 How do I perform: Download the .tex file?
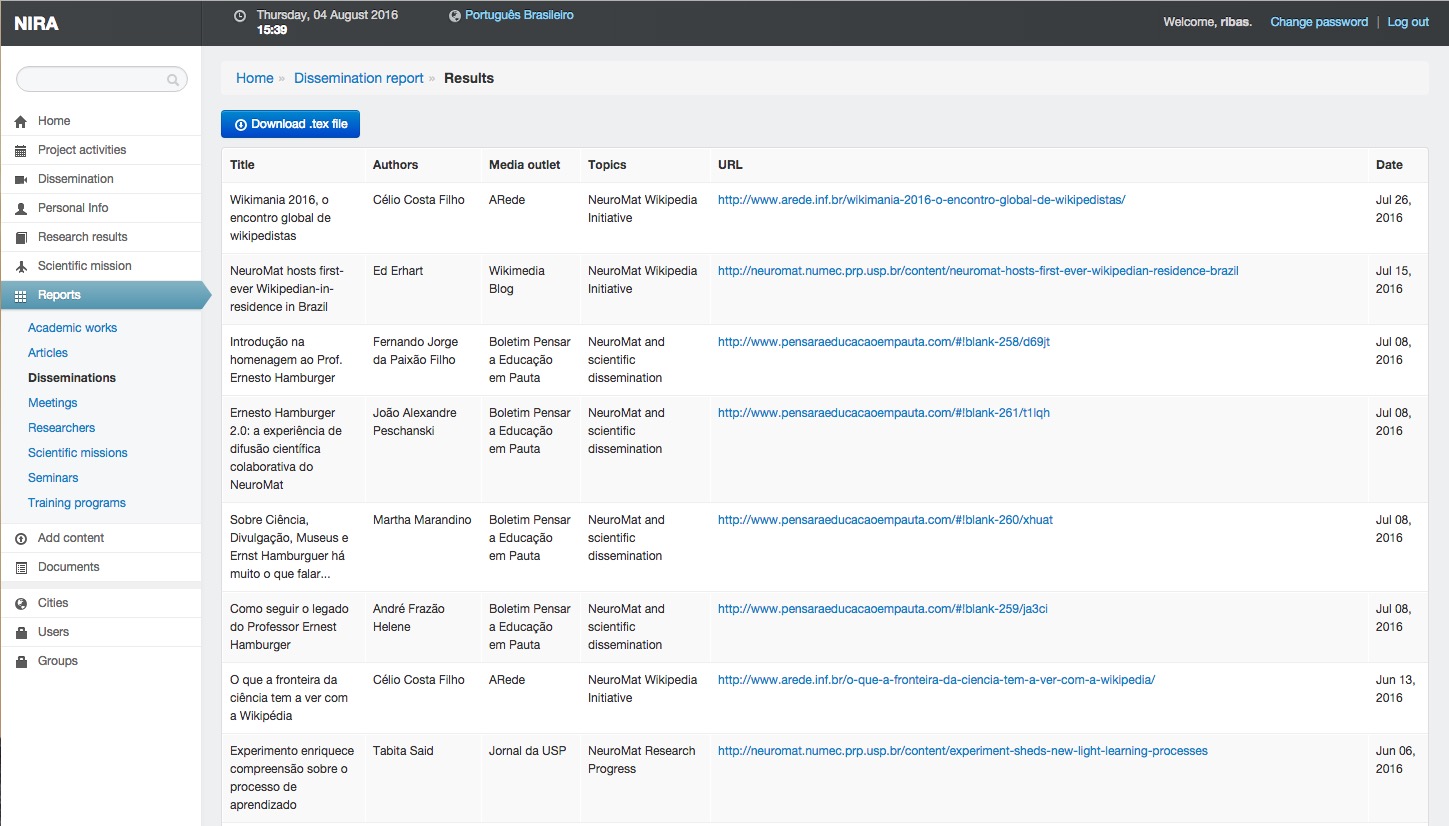click(x=290, y=124)
